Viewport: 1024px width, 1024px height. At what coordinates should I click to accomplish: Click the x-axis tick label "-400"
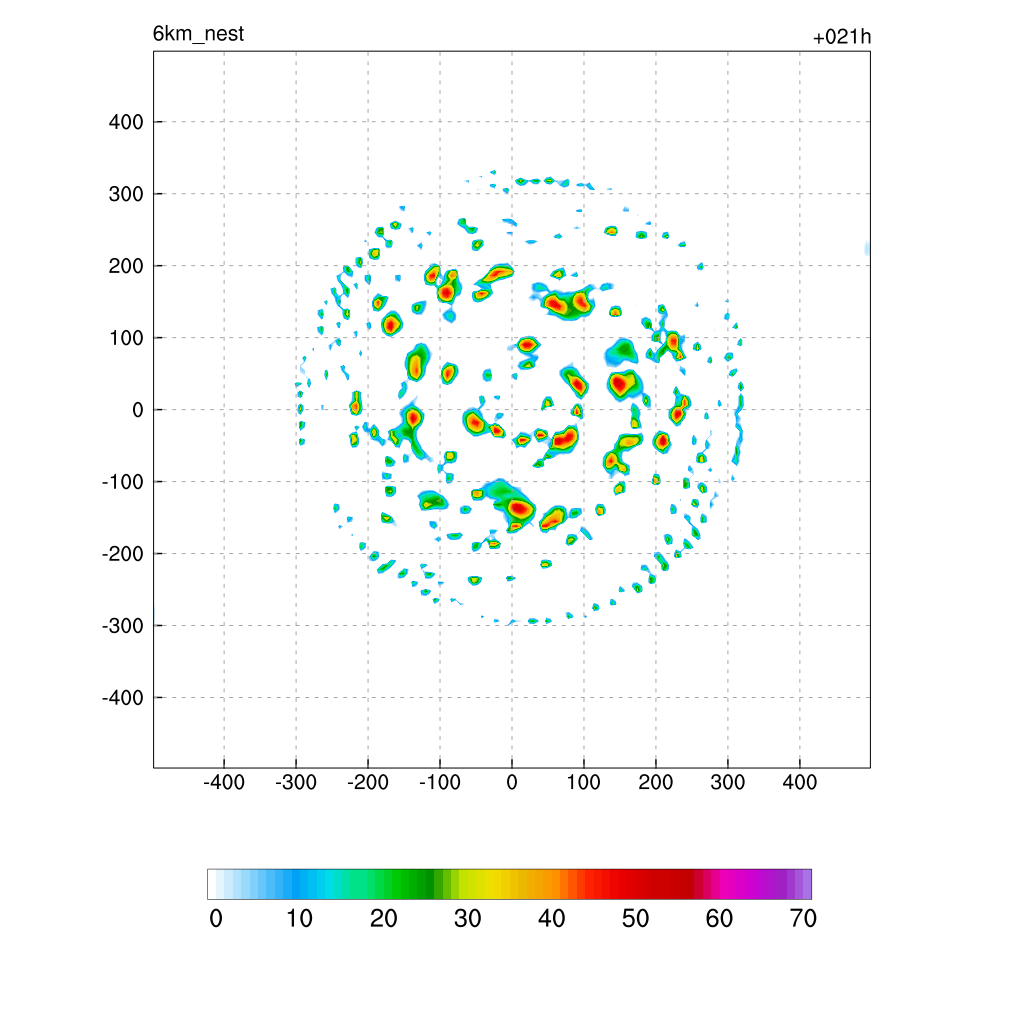point(223,782)
